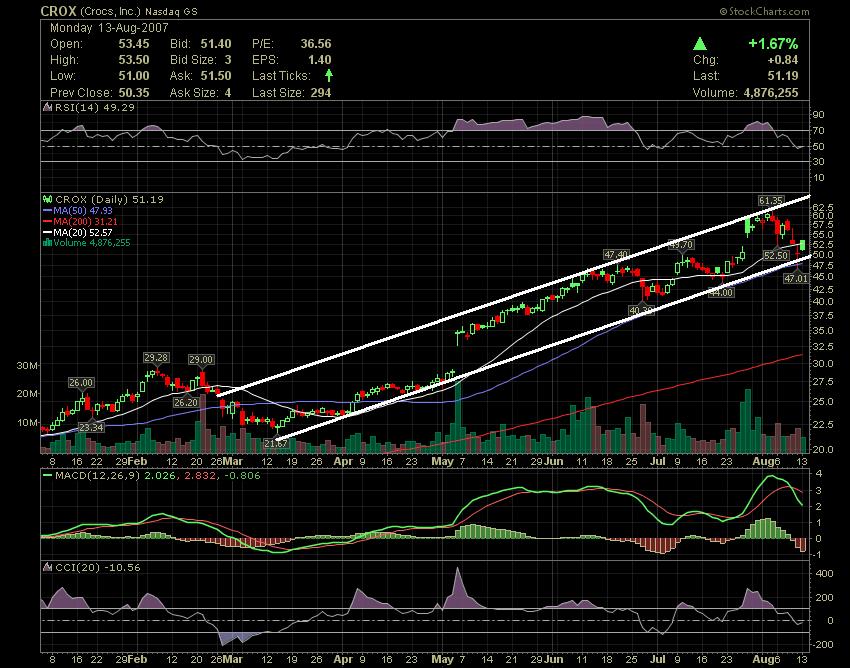Click the 30M volume axis label

(x=27, y=366)
